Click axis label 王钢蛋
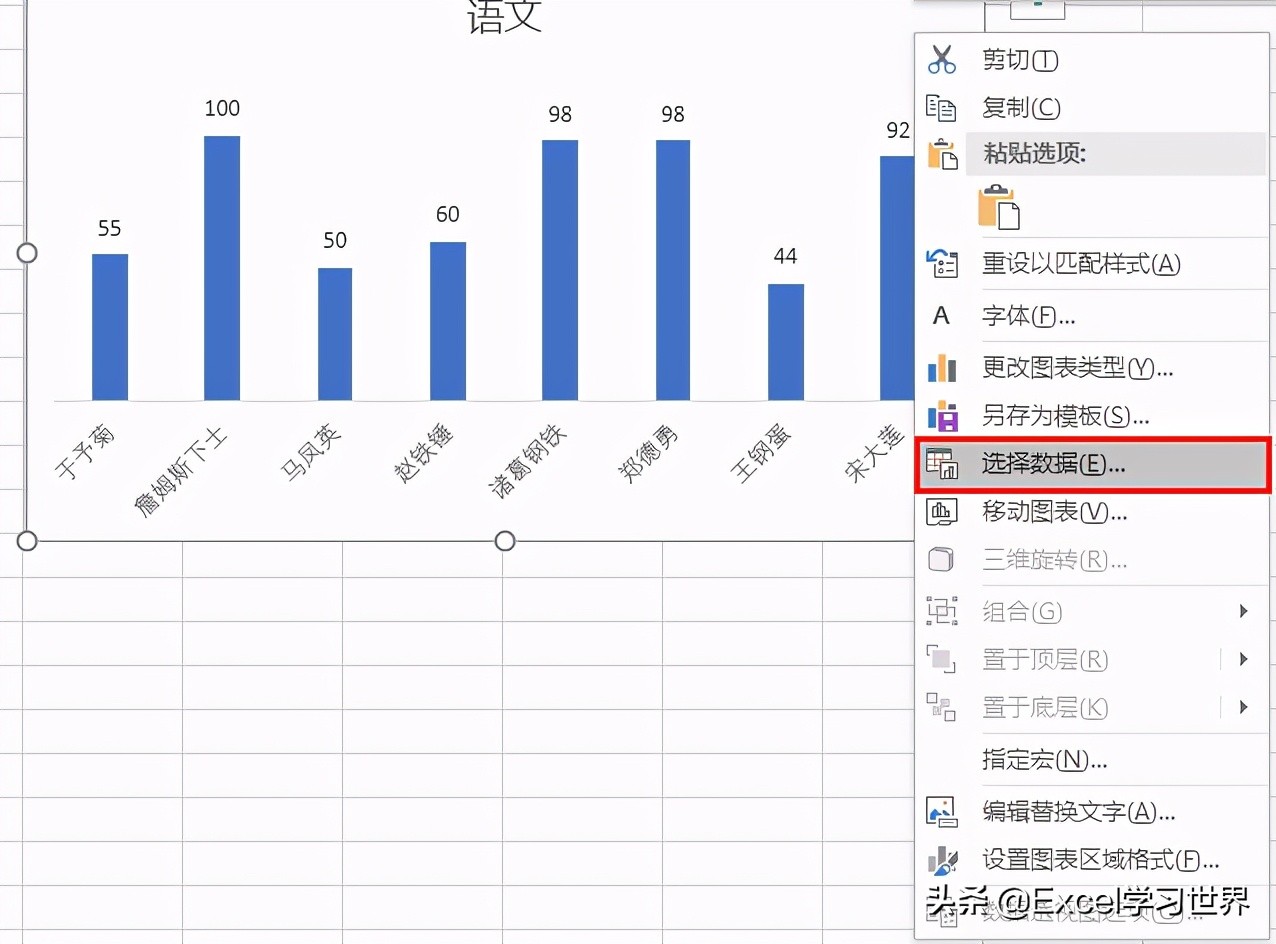 click(763, 452)
